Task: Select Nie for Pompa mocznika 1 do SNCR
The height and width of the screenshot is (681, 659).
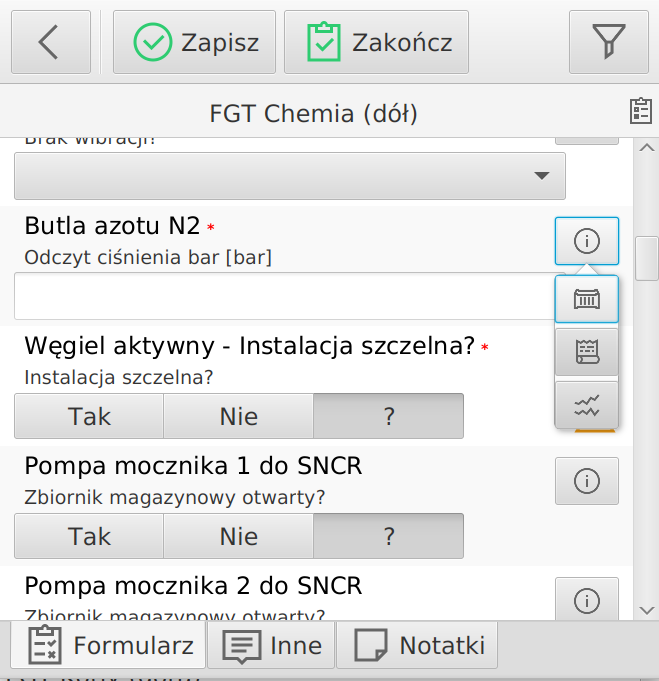Action: pyautogui.click(x=238, y=536)
